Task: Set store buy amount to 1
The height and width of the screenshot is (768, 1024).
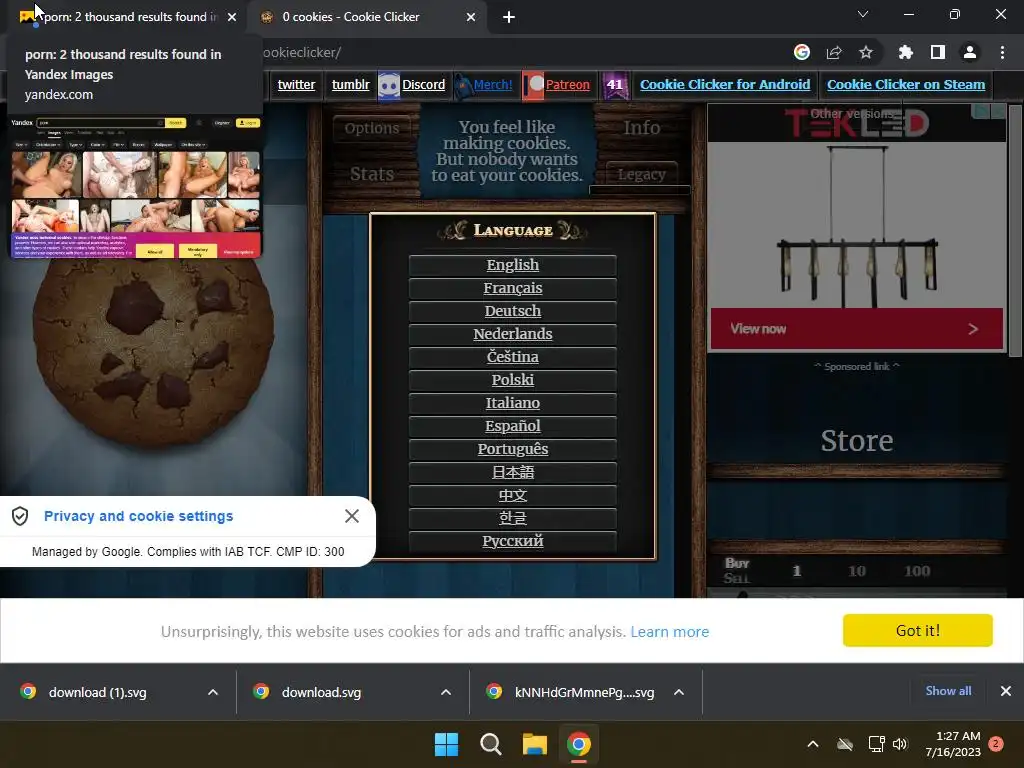Action: tap(797, 571)
